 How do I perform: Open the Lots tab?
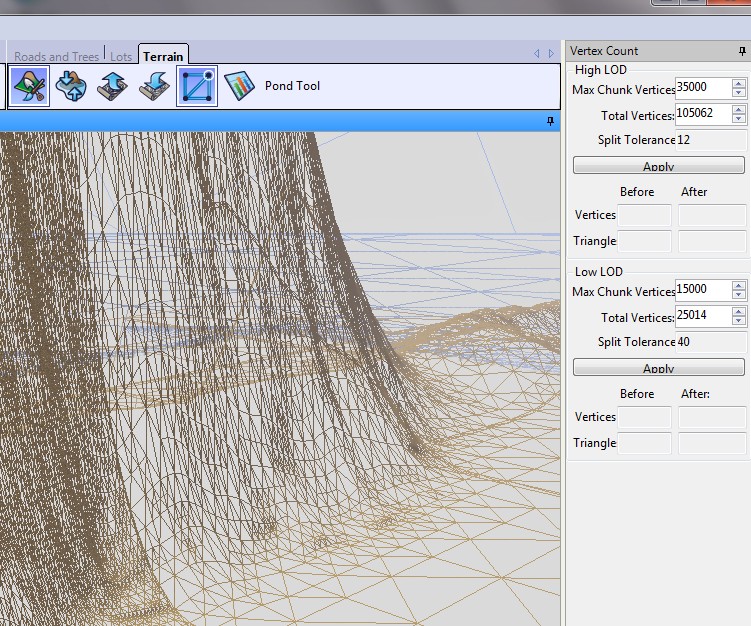pos(121,57)
